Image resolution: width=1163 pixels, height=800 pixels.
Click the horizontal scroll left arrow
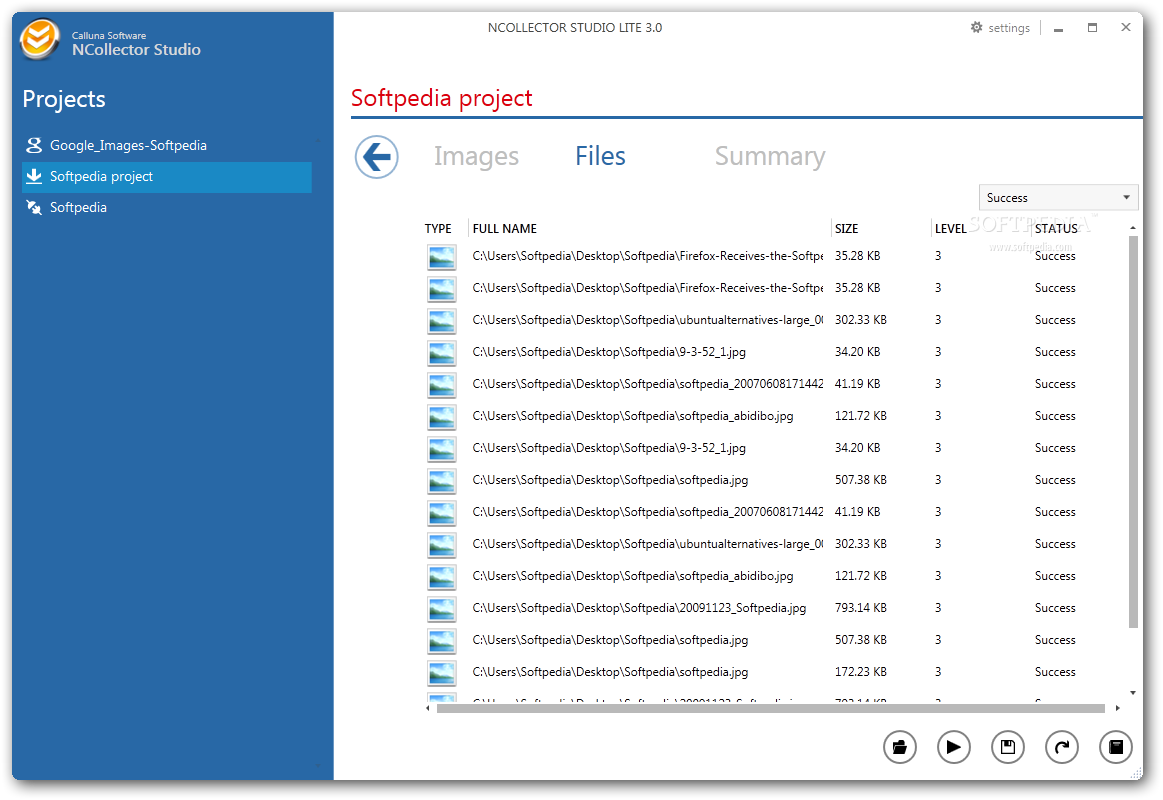428,708
